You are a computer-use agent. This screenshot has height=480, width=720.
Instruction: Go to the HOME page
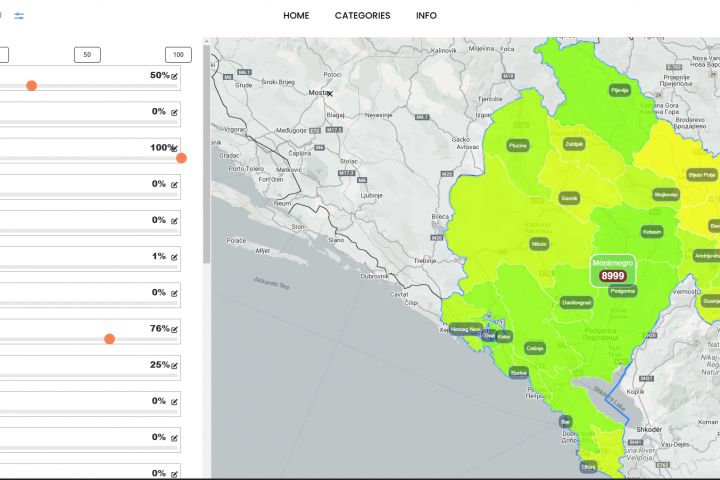point(296,16)
